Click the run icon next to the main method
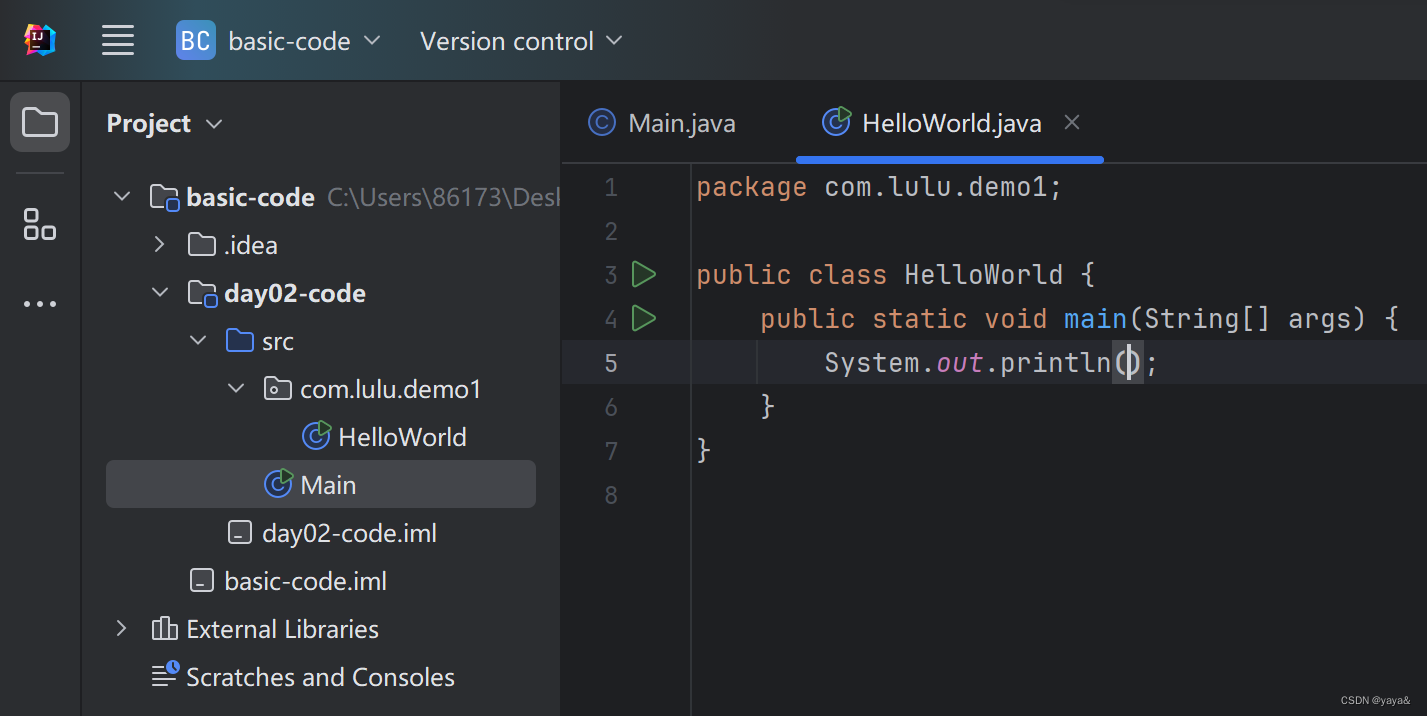The image size is (1427, 716). click(x=644, y=318)
